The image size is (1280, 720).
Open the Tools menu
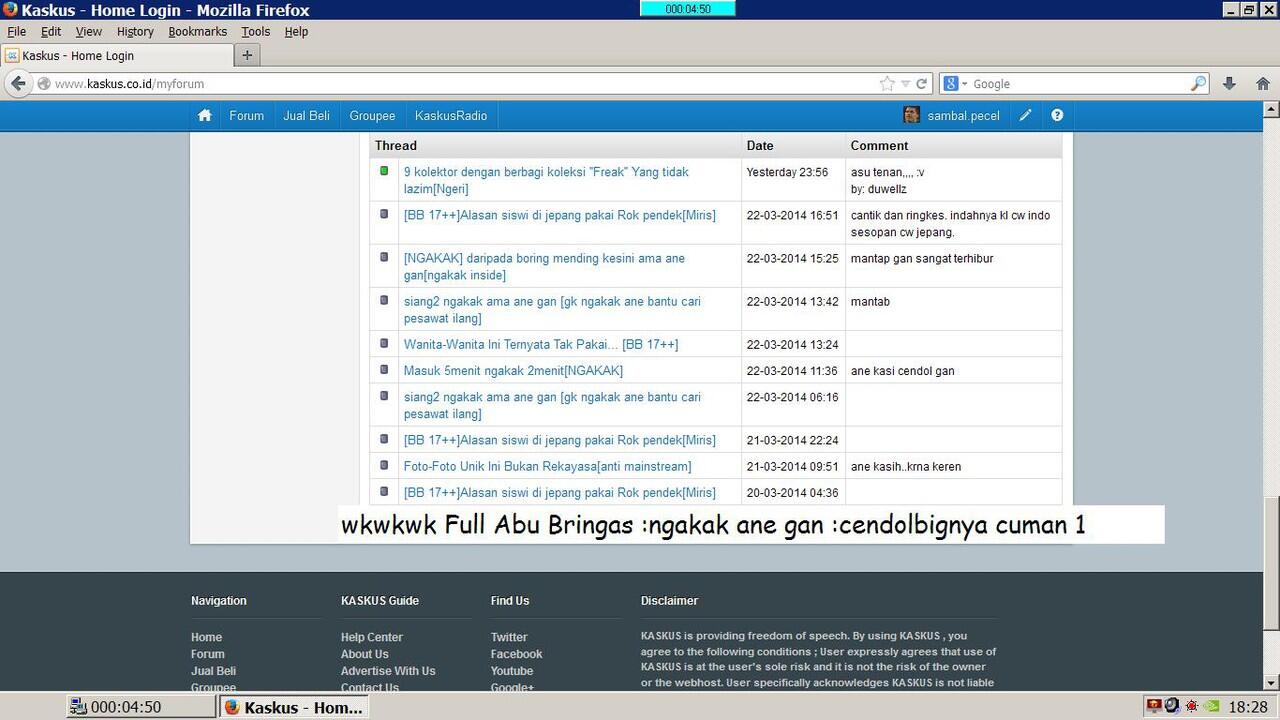(255, 31)
